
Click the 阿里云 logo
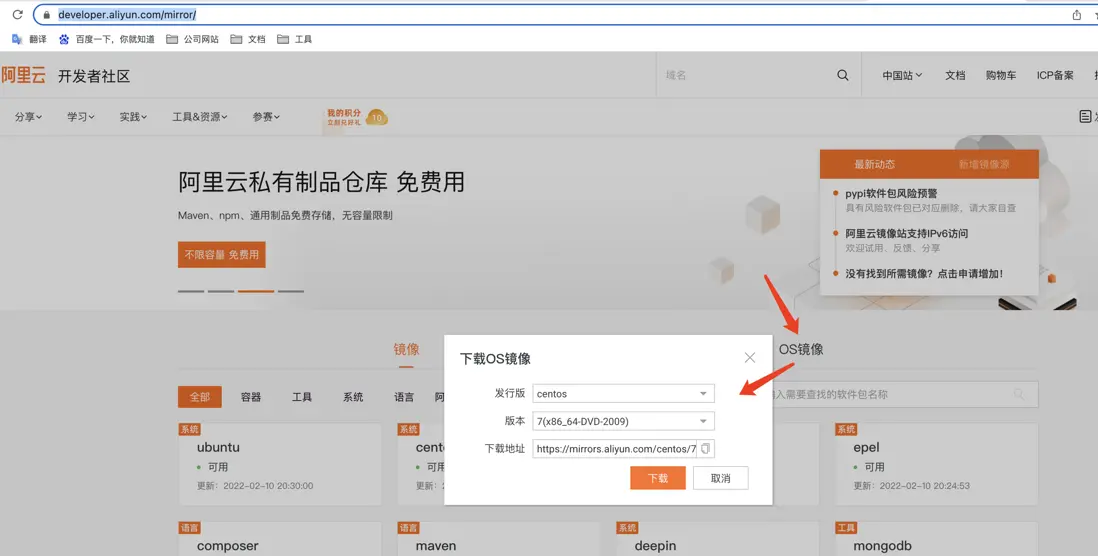point(23,76)
